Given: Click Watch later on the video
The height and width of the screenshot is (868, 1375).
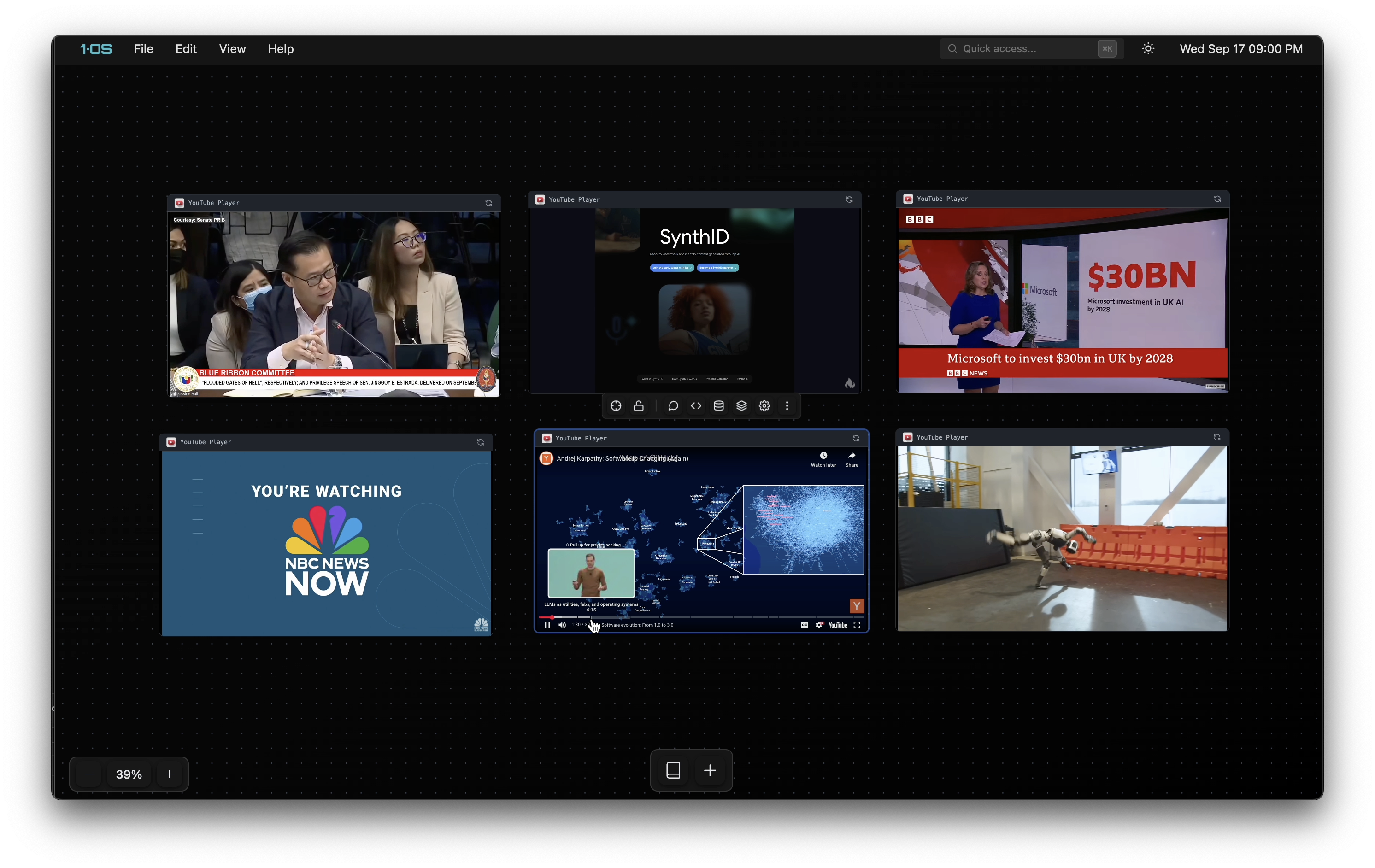Looking at the screenshot, I should coord(823,458).
